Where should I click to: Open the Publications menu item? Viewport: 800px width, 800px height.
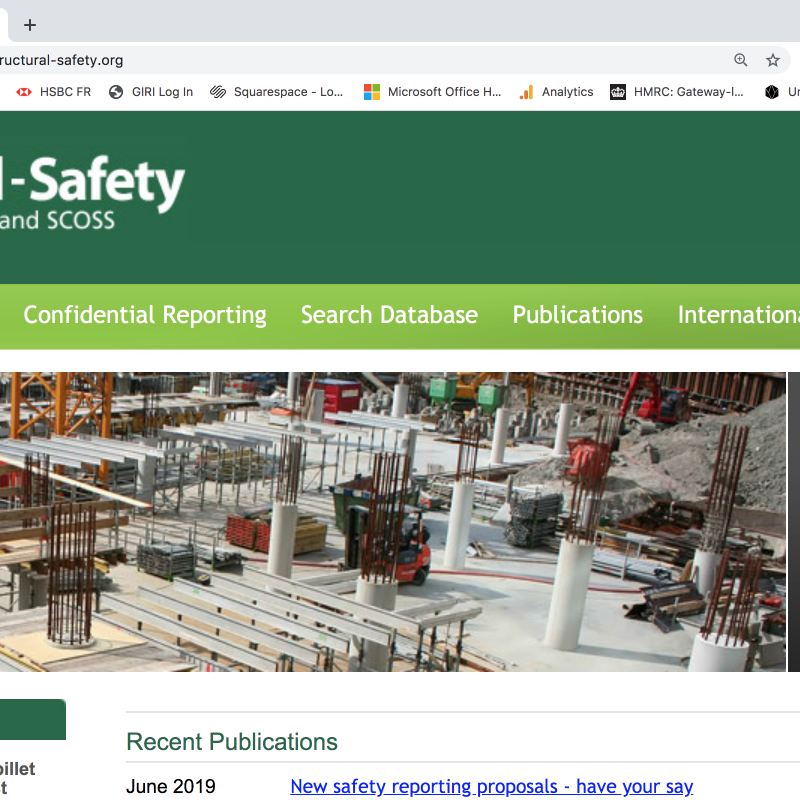[577, 315]
